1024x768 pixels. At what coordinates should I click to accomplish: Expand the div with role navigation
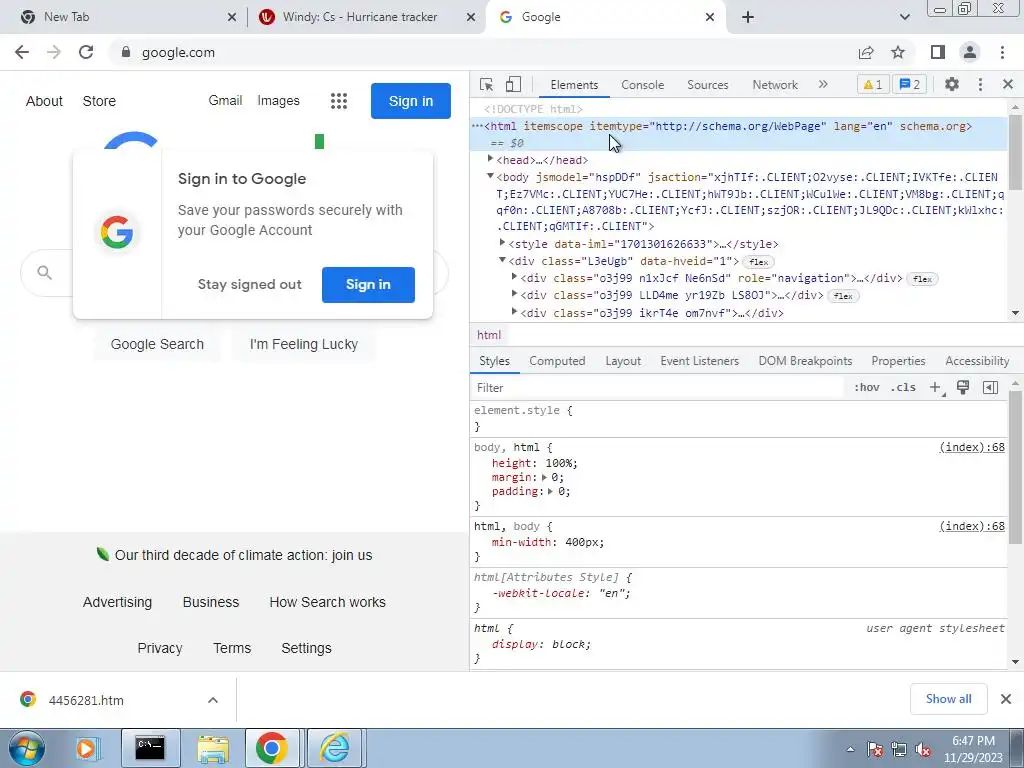click(x=514, y=278)
